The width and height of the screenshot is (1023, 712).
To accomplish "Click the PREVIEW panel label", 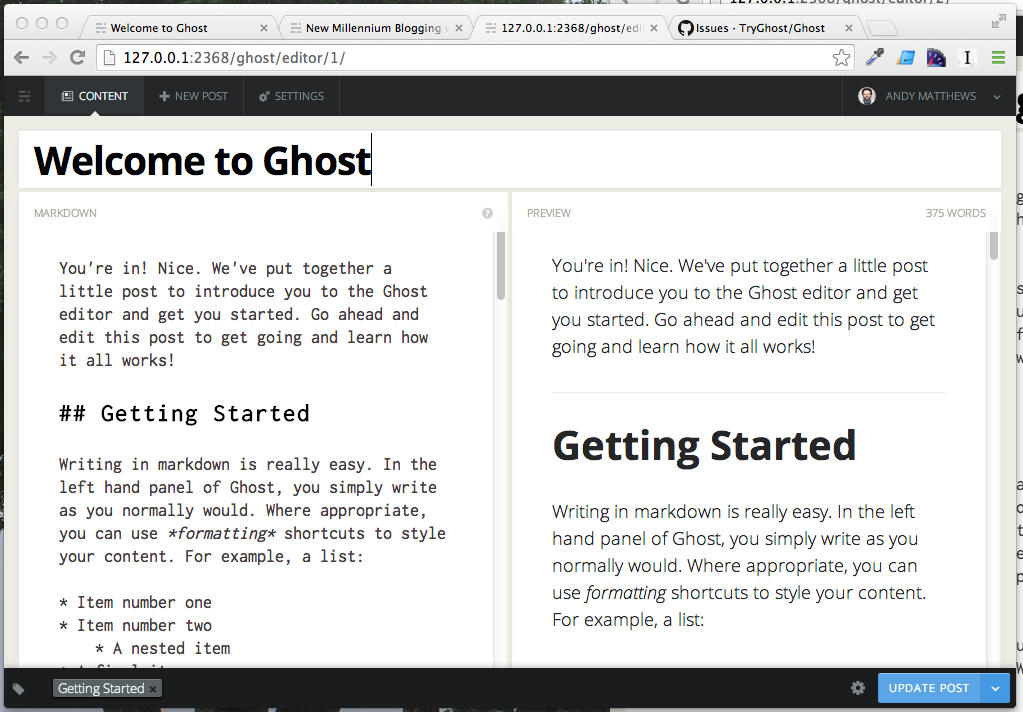I will tap(549, 213).
